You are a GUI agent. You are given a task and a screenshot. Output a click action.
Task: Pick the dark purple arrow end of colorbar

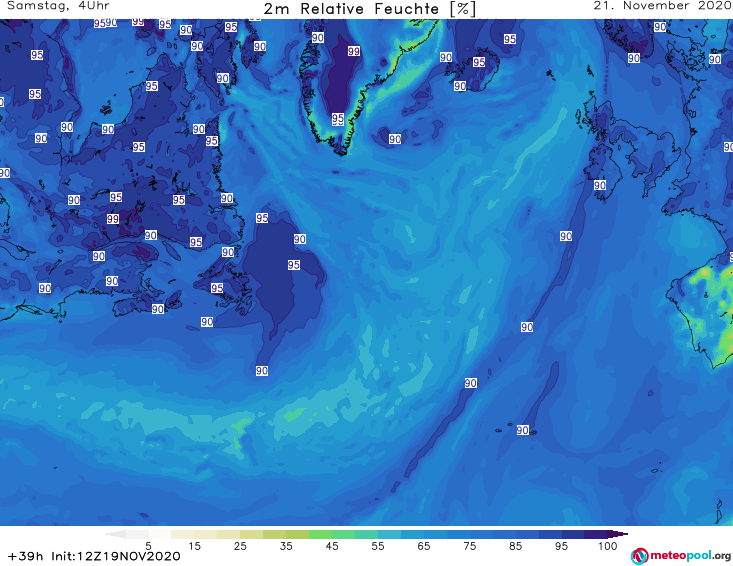pyautogui.click(x=618, y=534)
